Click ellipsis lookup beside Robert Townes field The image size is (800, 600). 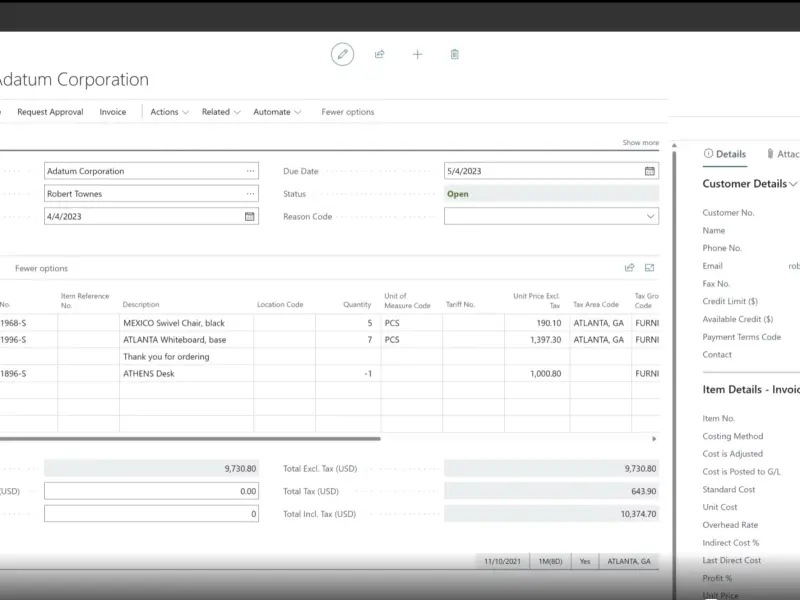click(250, 194)
